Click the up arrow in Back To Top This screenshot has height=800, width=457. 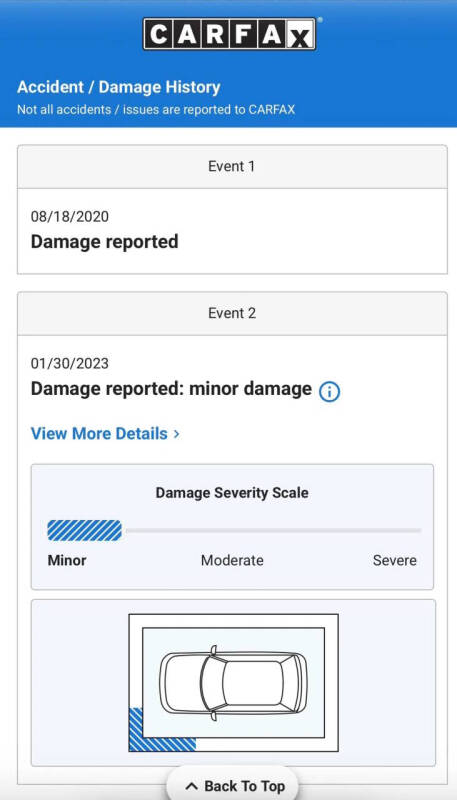[x=191, y=786]
